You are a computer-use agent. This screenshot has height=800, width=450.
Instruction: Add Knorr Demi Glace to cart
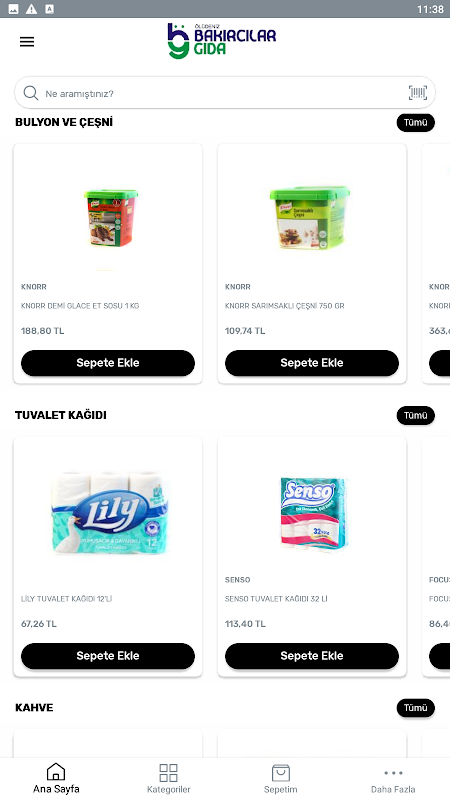tap(108, 363)
